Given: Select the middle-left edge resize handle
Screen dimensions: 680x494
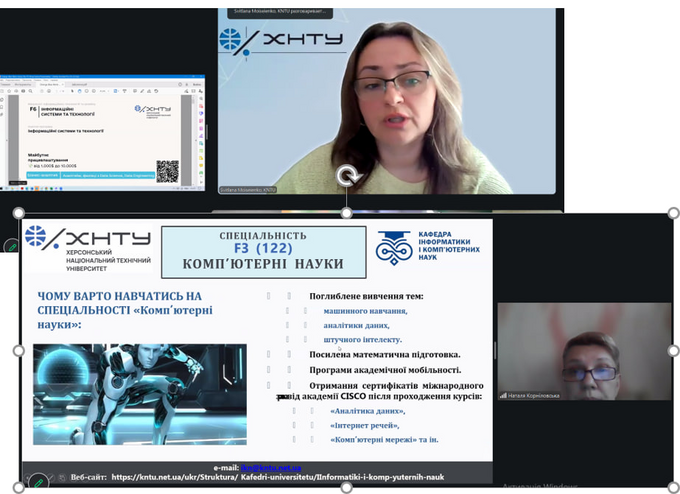Looking at the screenshot, I should [x=18, y=351].
